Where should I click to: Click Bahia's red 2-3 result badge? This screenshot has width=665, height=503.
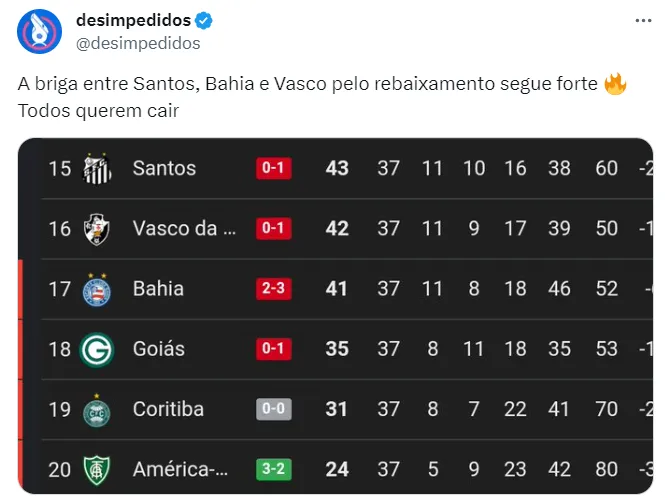coord(273,289)
